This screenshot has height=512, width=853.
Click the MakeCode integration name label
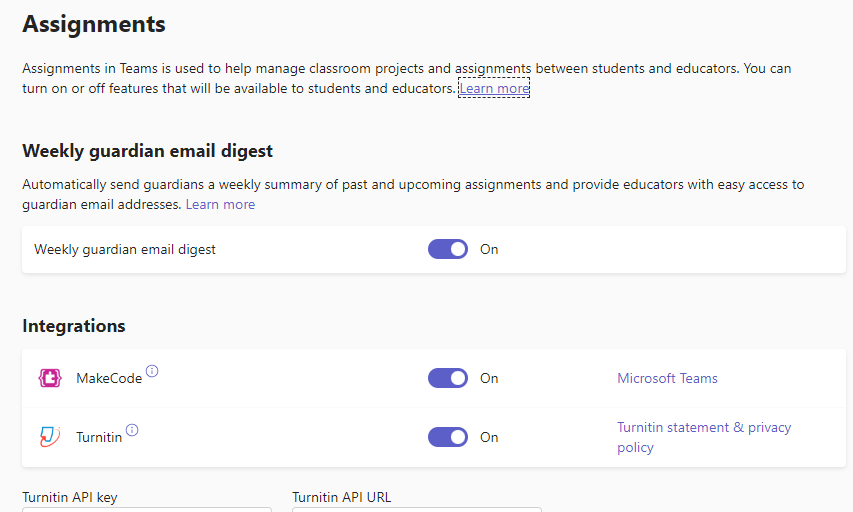[109, 378]
